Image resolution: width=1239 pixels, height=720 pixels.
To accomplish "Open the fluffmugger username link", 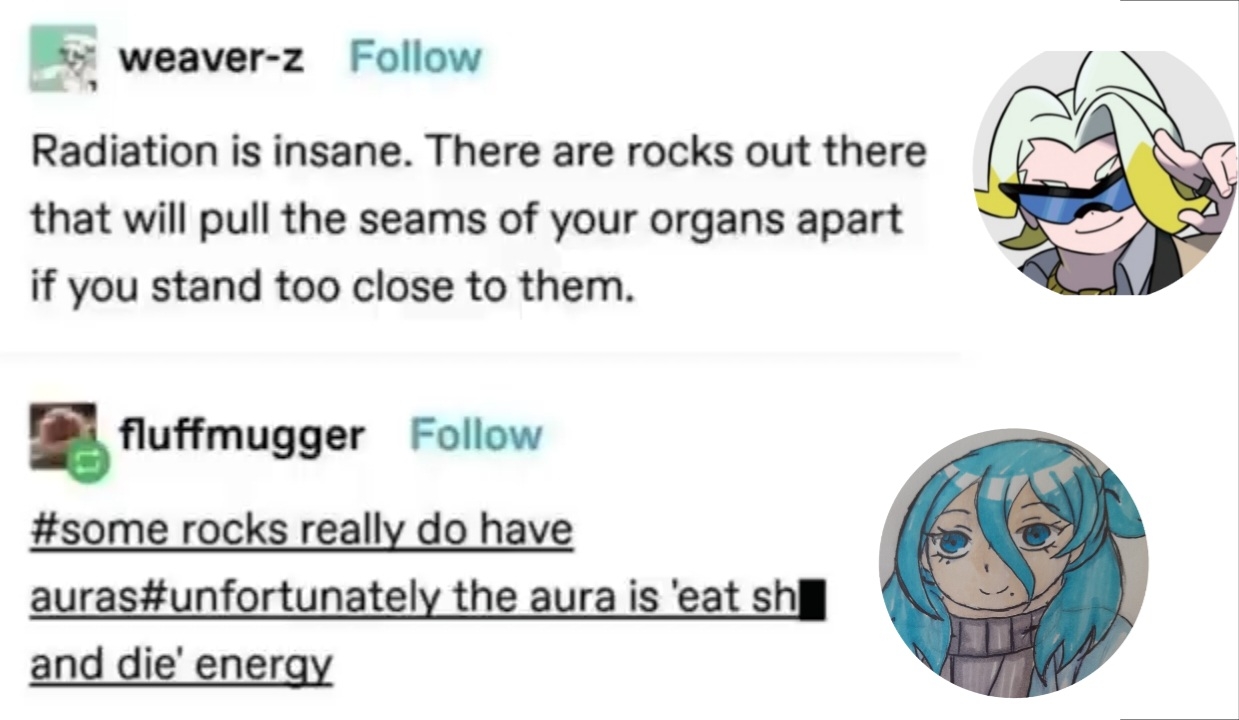I will [x=241, y=435].
